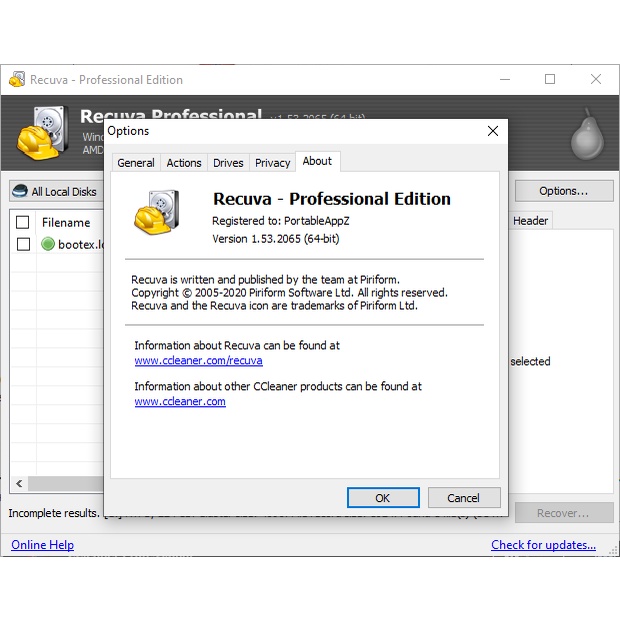Check the box for the bootex.log file
This screenshot has height=620, width=620.
(23, 244)
